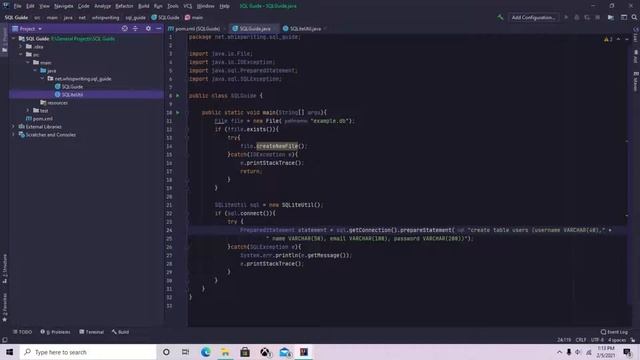Open the Tools menu
The image size is (640, 360).
(x=173, y=6)
